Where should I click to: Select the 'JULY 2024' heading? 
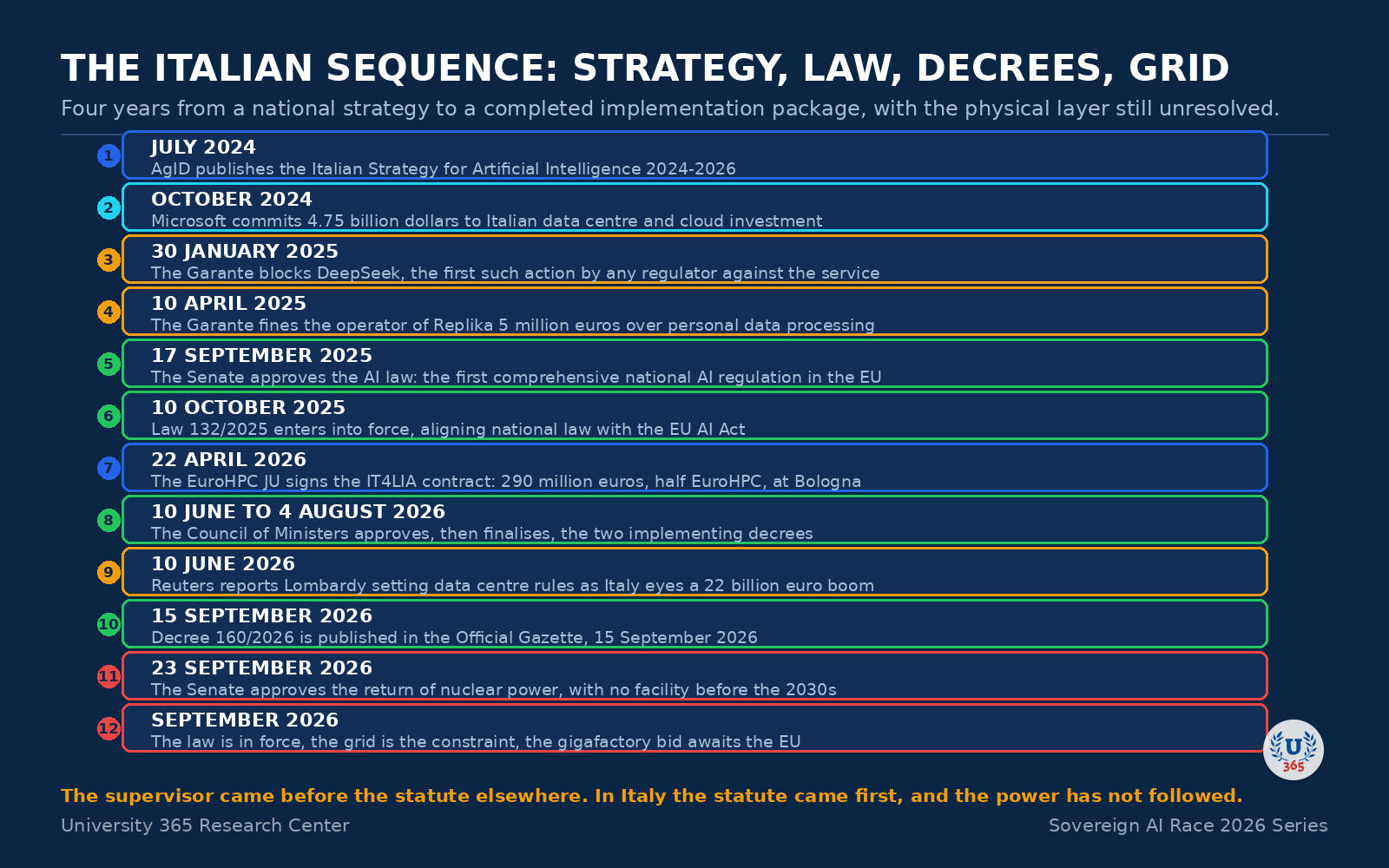(203, 148)
